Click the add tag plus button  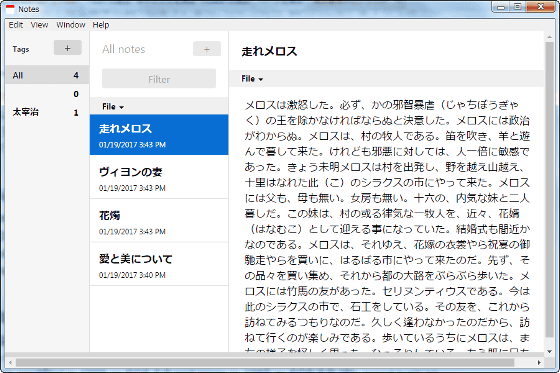(68, 48)
